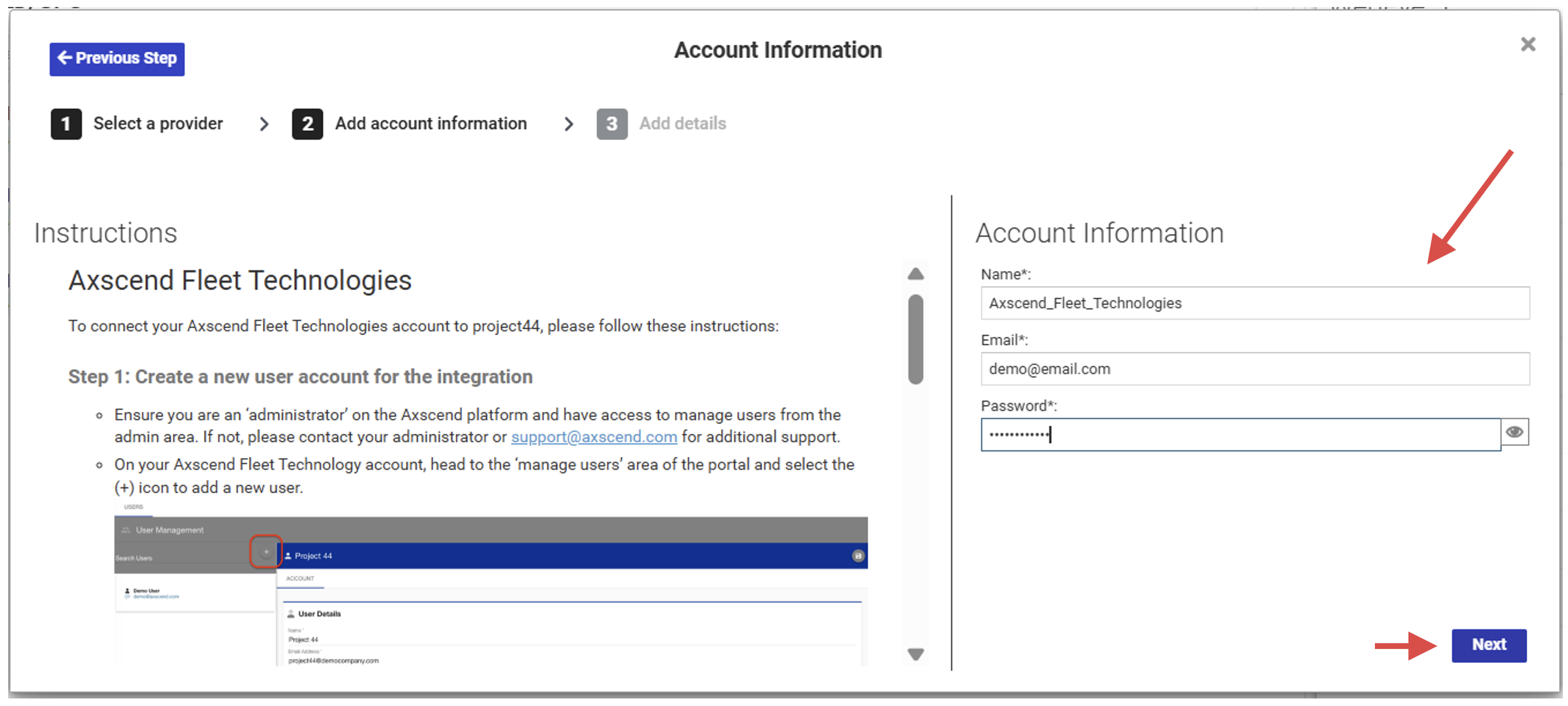Click the instructions scroll up arrow
This screenshot has height=706, width=1568.
coord(915,274)
